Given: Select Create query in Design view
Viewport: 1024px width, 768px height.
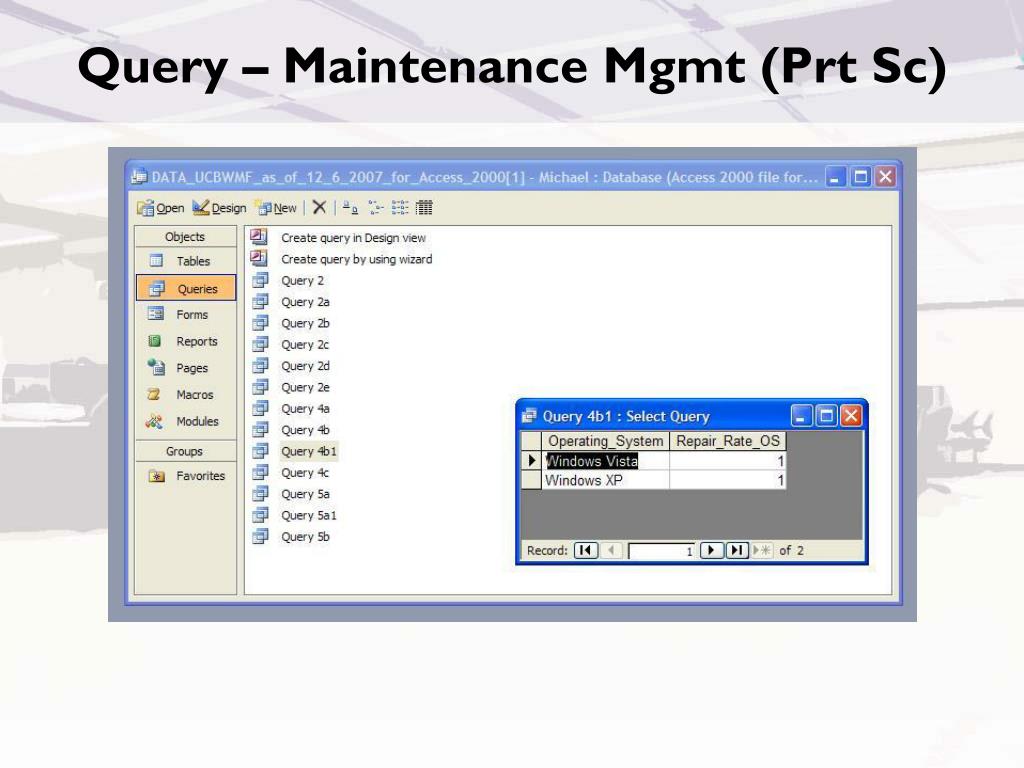Looking at the screenshot, I should (x=353, y=238).
